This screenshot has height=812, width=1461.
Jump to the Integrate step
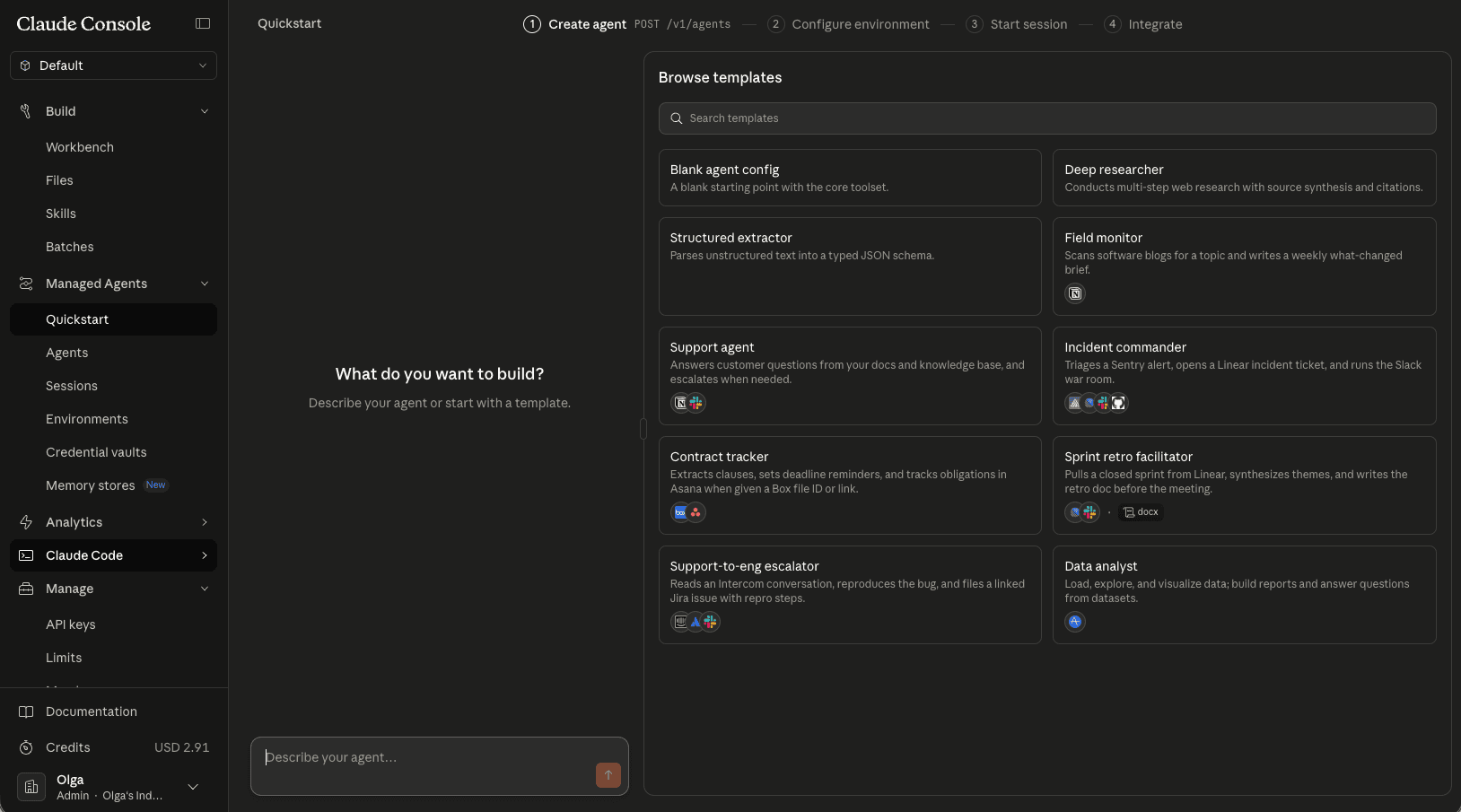click(1142, 24)
